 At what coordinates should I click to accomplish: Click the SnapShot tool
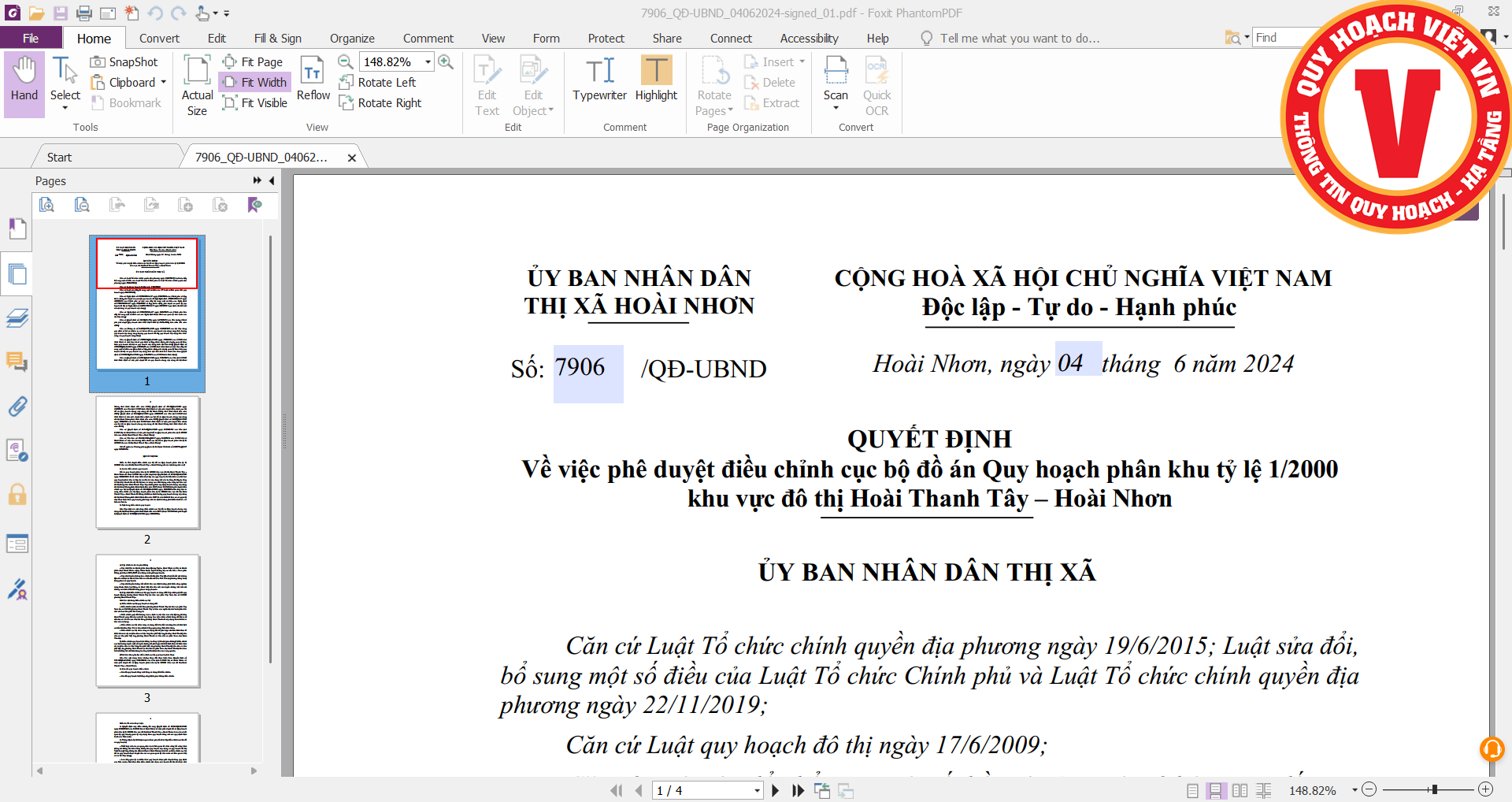(x=124, y=61)
